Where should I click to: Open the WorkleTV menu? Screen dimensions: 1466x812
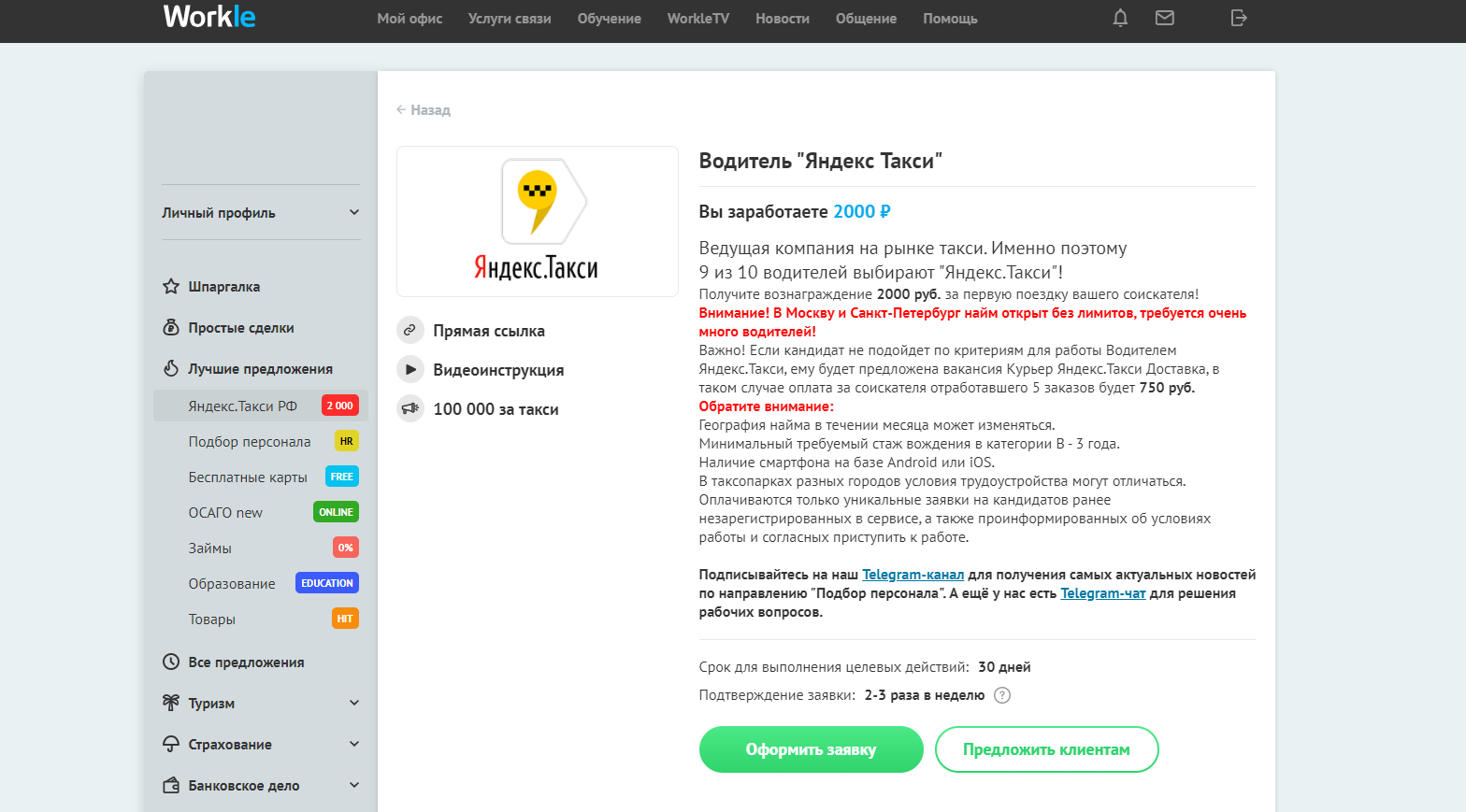698,19
